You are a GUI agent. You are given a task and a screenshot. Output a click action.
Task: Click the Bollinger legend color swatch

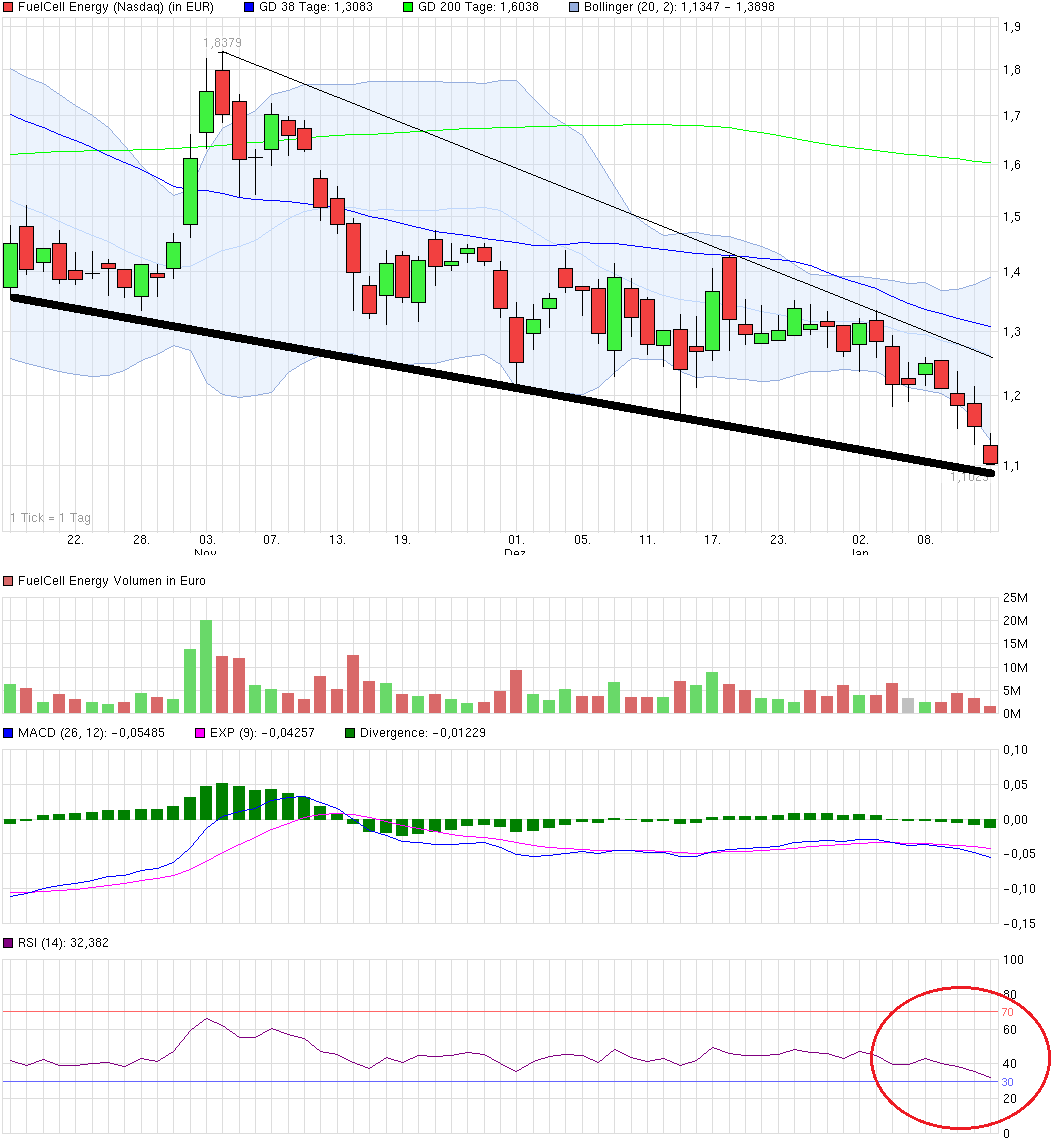pyautogui.click(x=574, y=7)
